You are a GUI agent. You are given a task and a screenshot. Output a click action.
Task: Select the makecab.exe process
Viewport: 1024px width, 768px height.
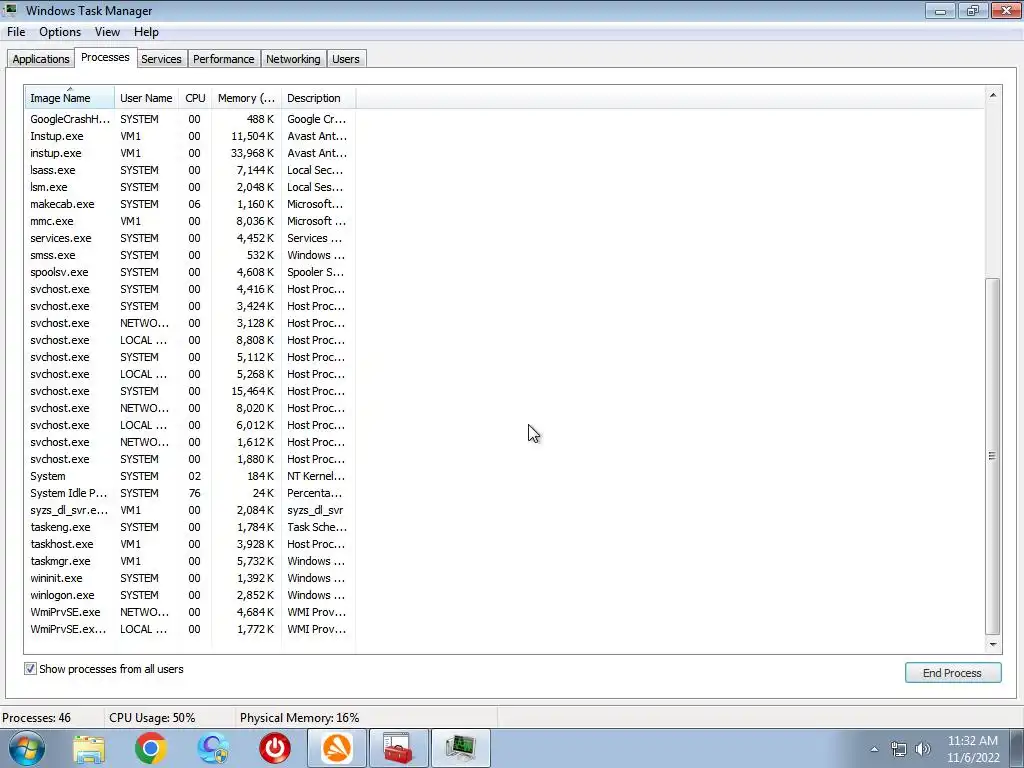[x=190, y=204]
